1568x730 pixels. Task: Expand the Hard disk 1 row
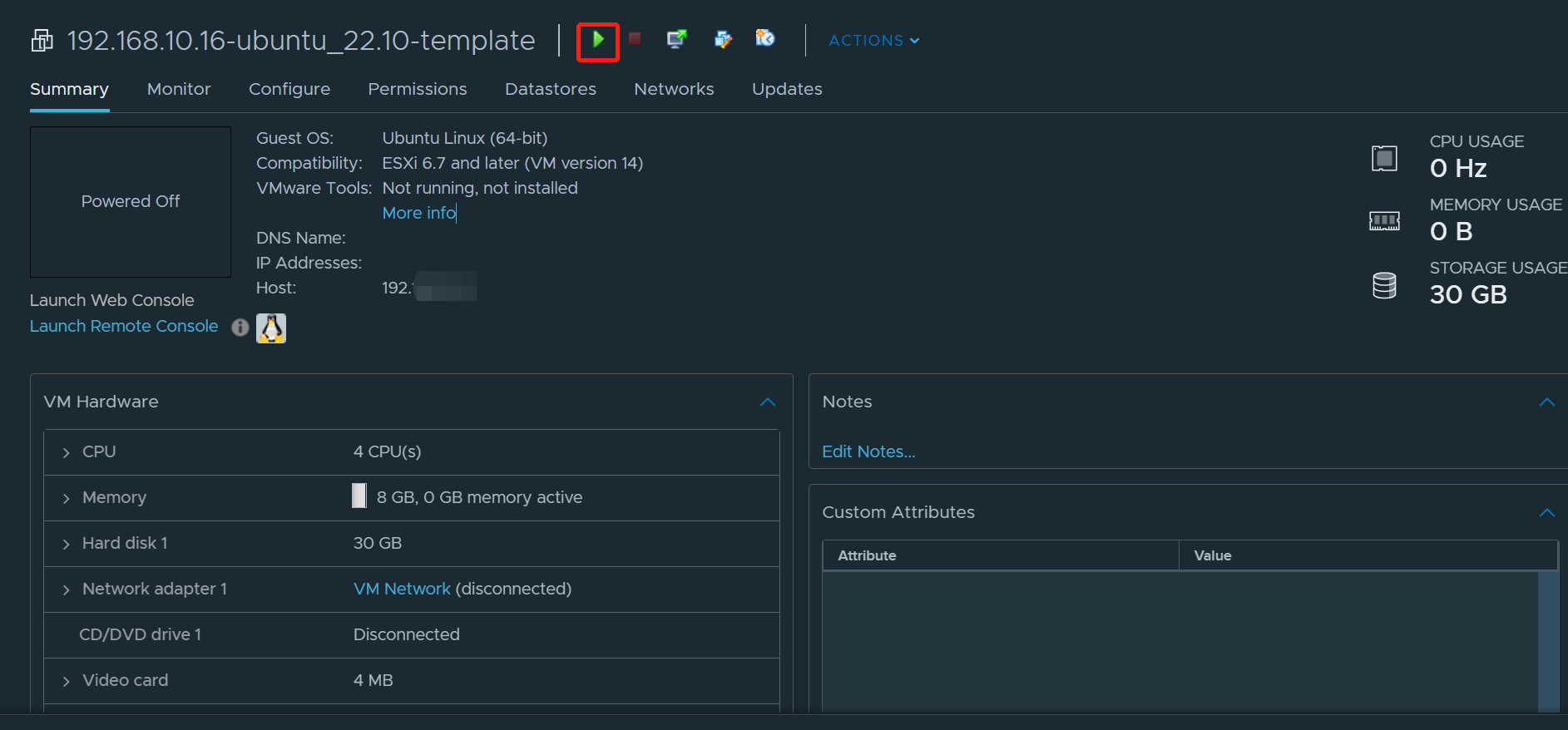66,544
